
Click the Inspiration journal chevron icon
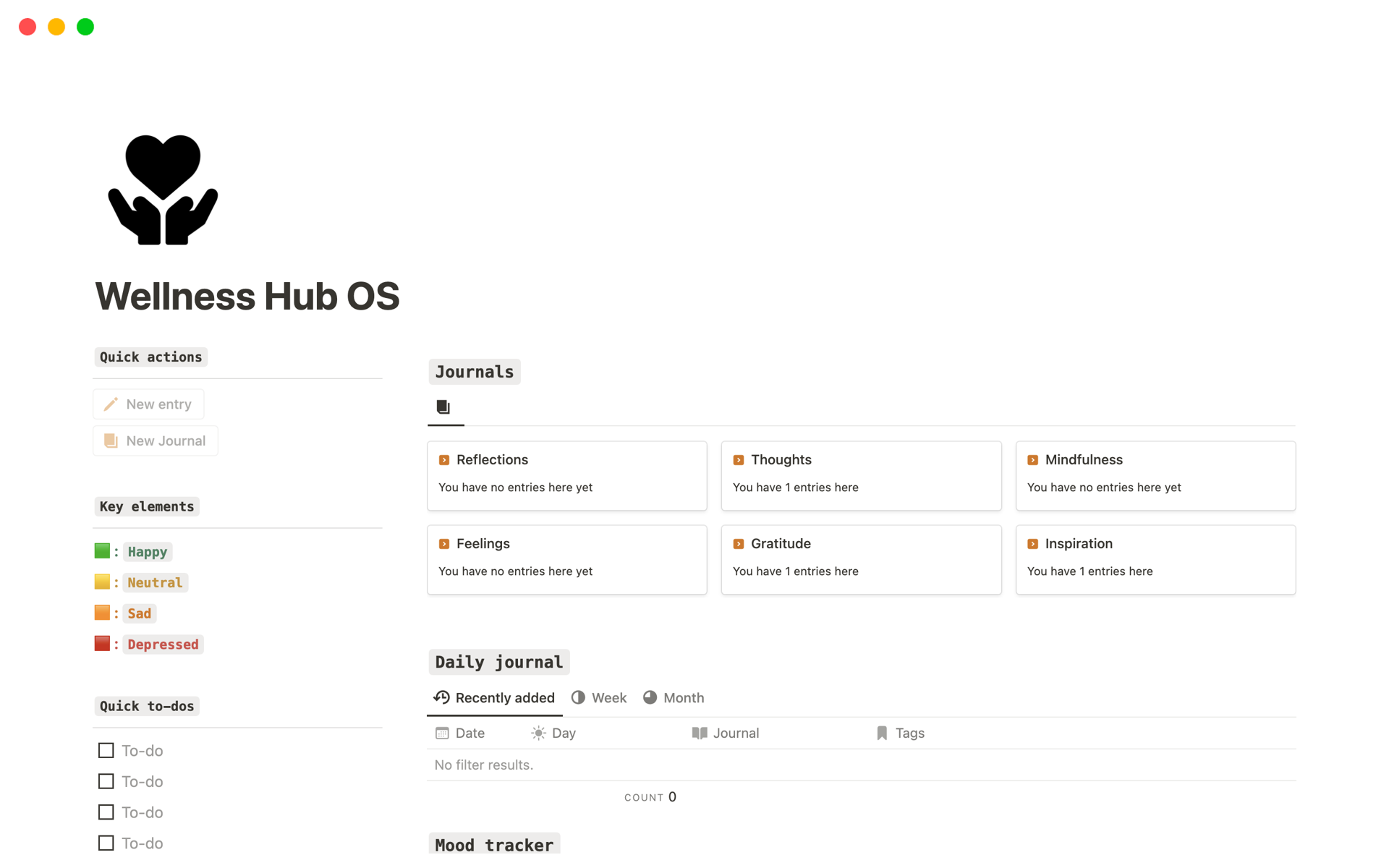[1032, 543]
